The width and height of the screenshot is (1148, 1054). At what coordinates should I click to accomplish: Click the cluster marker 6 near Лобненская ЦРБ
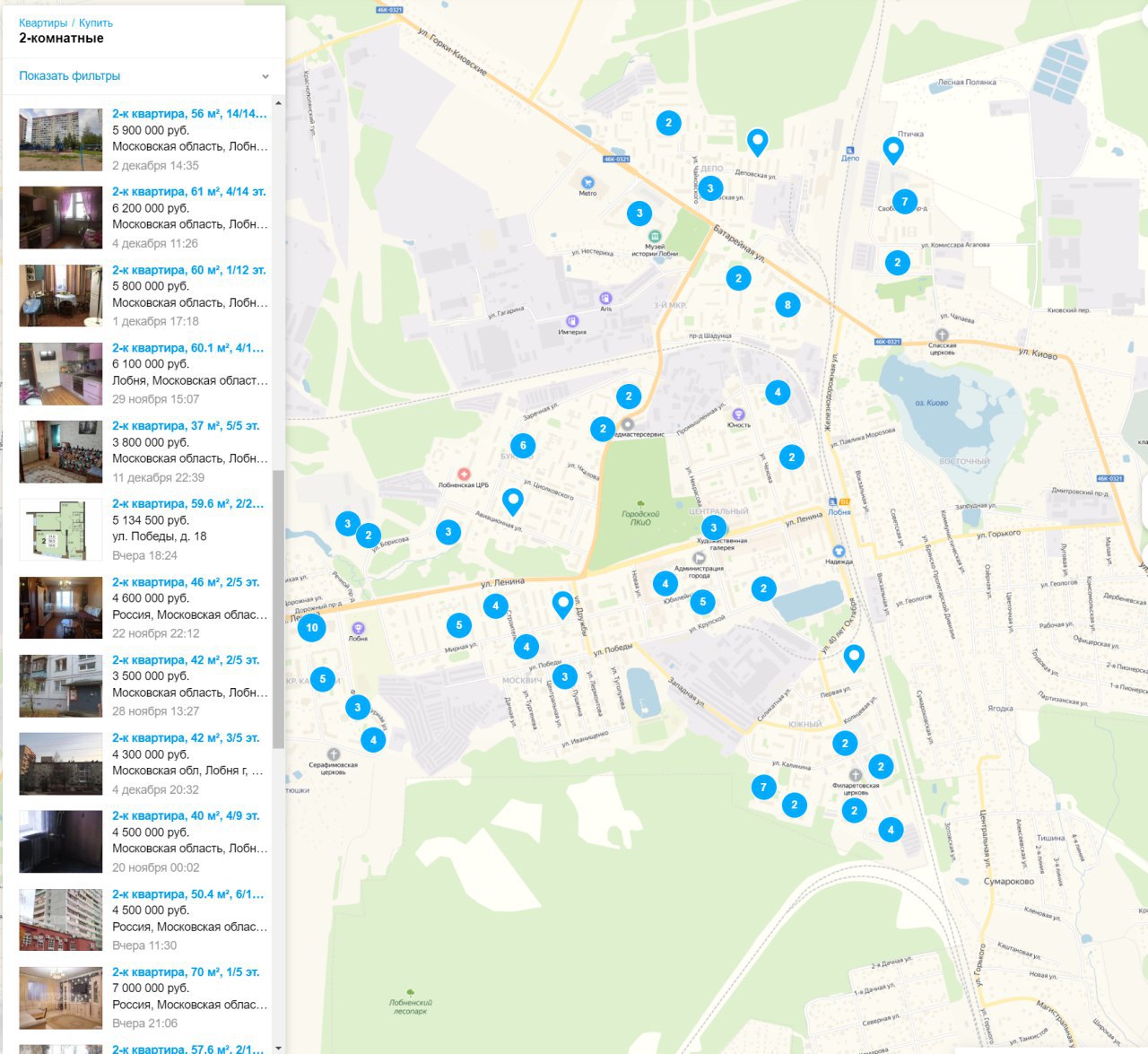[523, 445]
